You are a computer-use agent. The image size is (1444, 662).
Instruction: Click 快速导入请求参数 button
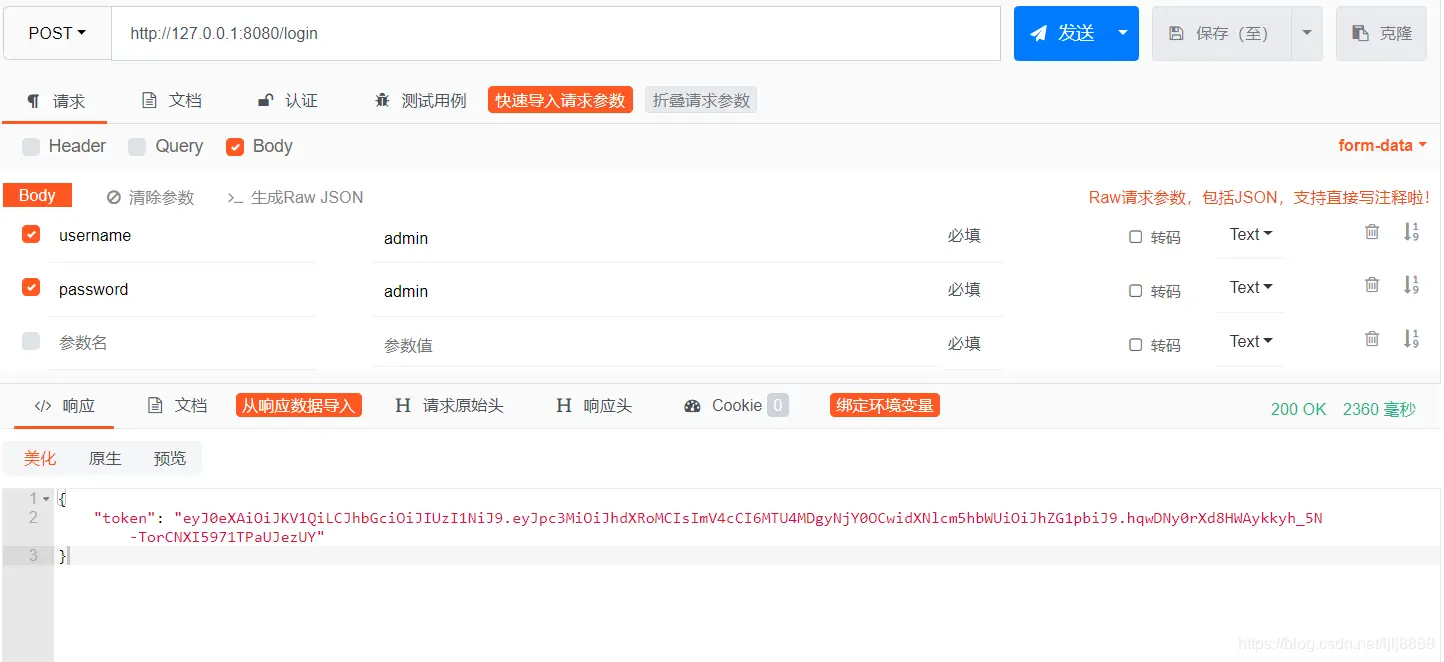tap(560, 100)
